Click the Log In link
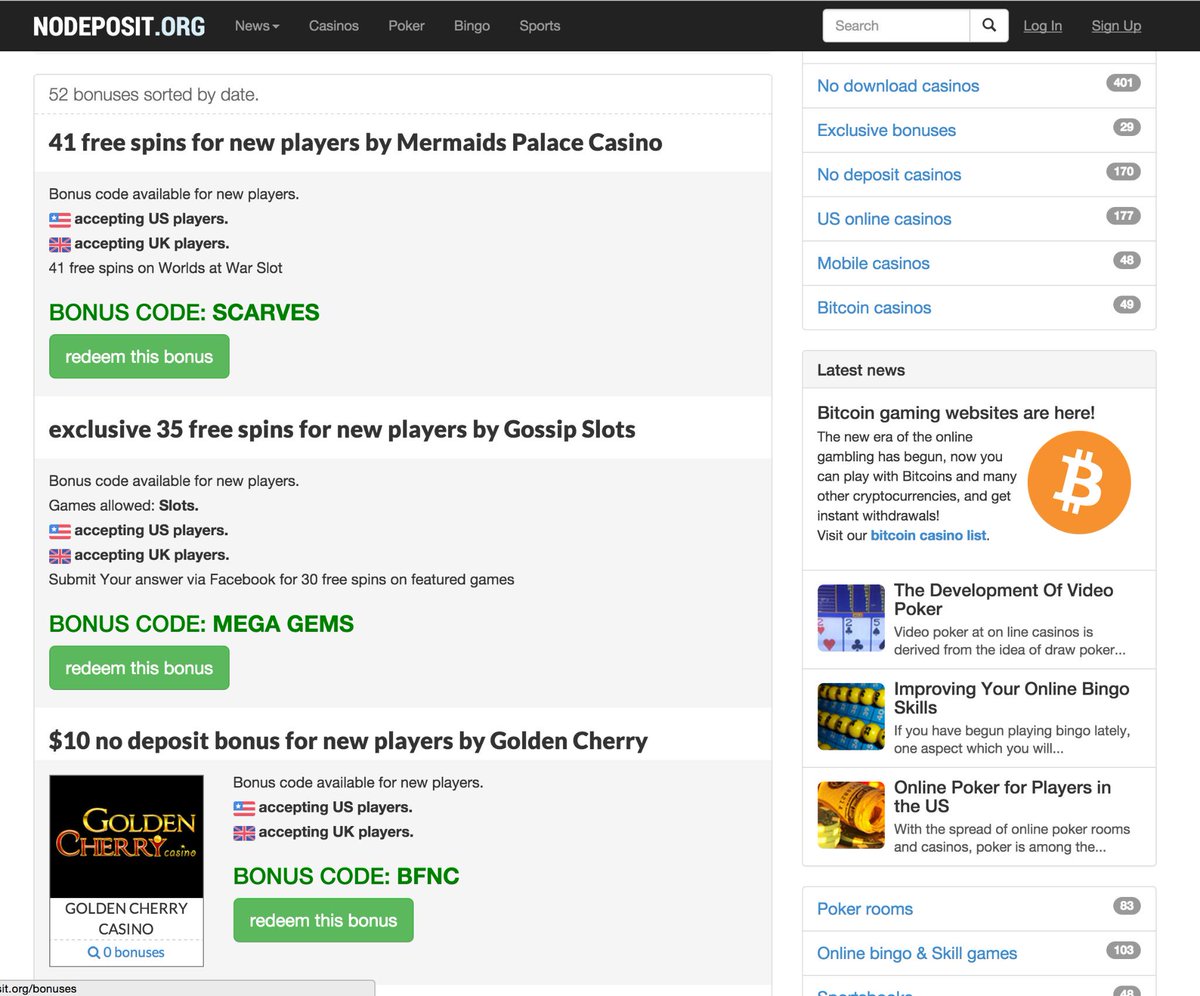Screen dimensions: 1200x996 tap(1043, 26)
